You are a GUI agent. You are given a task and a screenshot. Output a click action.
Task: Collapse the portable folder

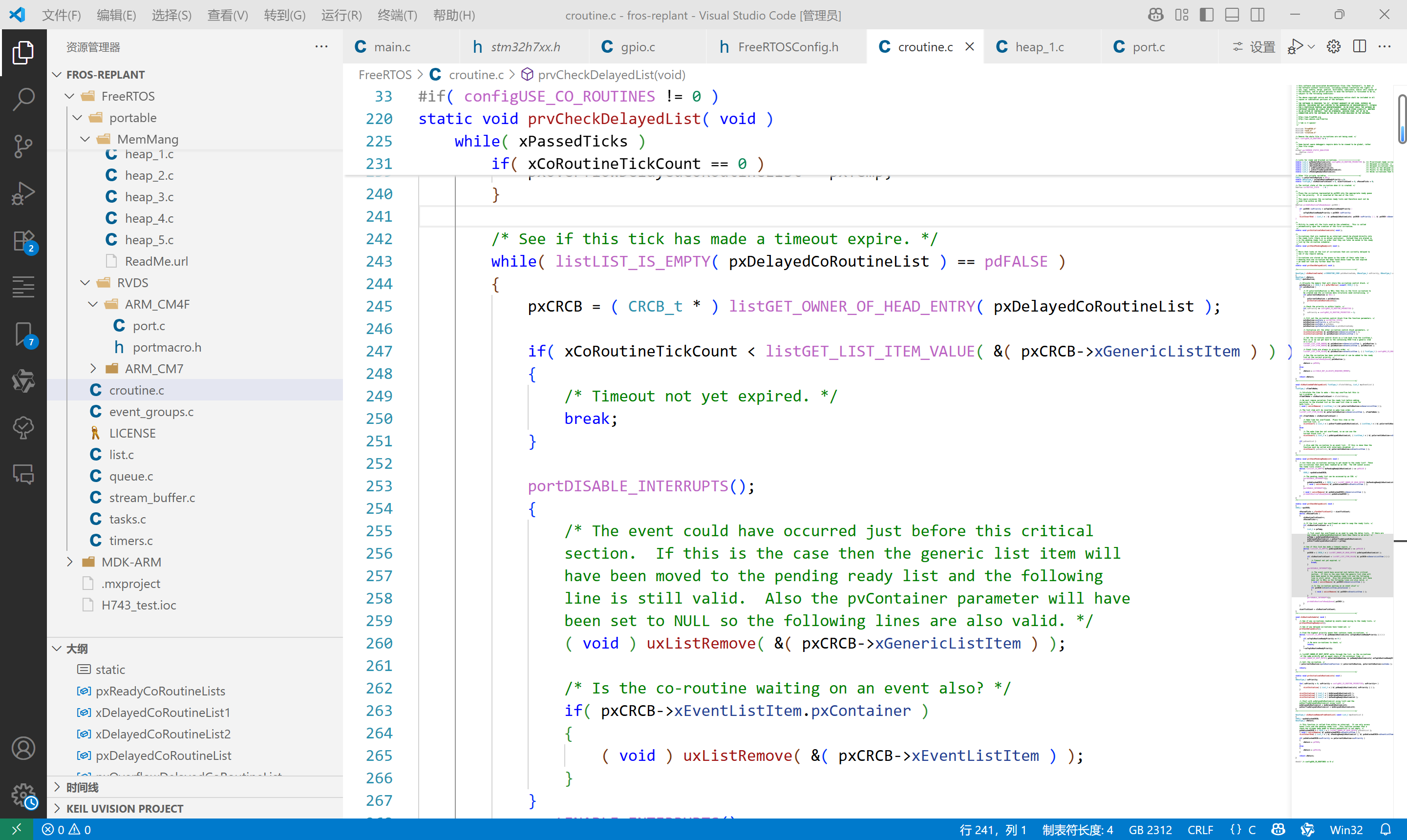tap(78, 118)
